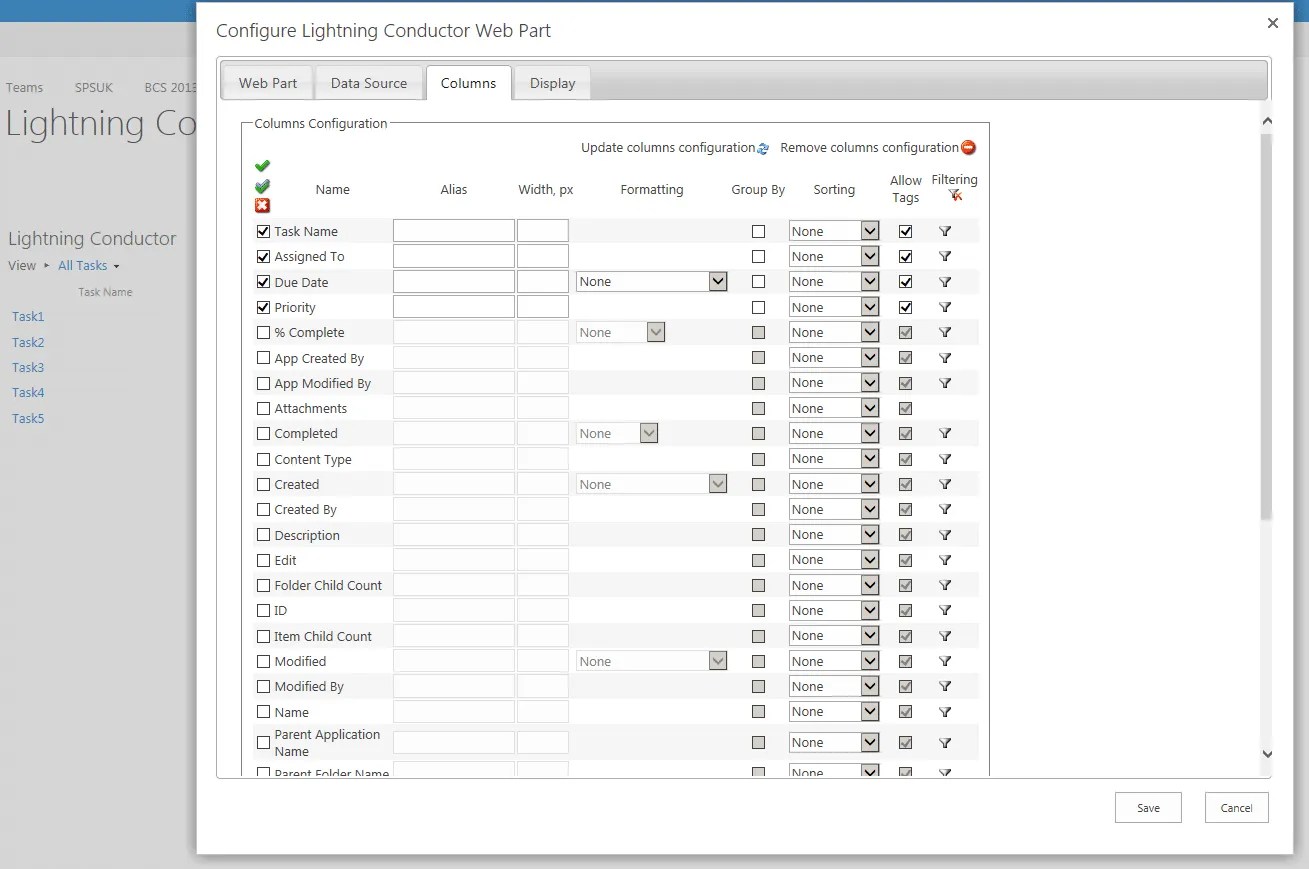The image size is (1309, 869).
Task: Click the top green checkmark icon above the Name column
Action: point(262,166)
